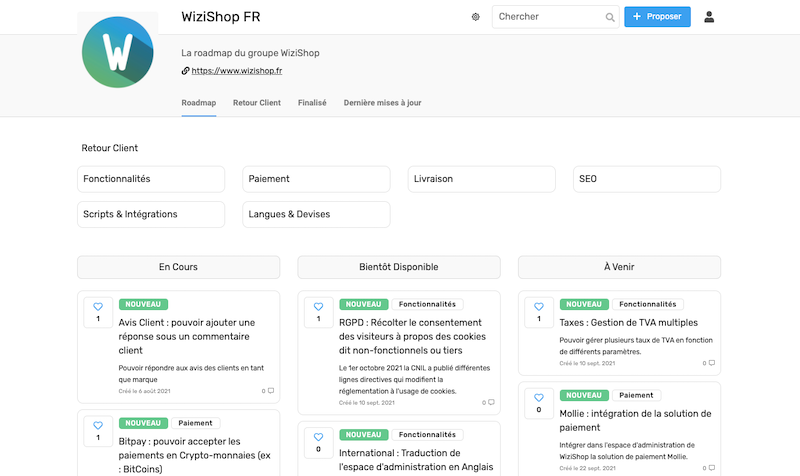
Task: Open the SEO category box
Action: click(647, 179)
